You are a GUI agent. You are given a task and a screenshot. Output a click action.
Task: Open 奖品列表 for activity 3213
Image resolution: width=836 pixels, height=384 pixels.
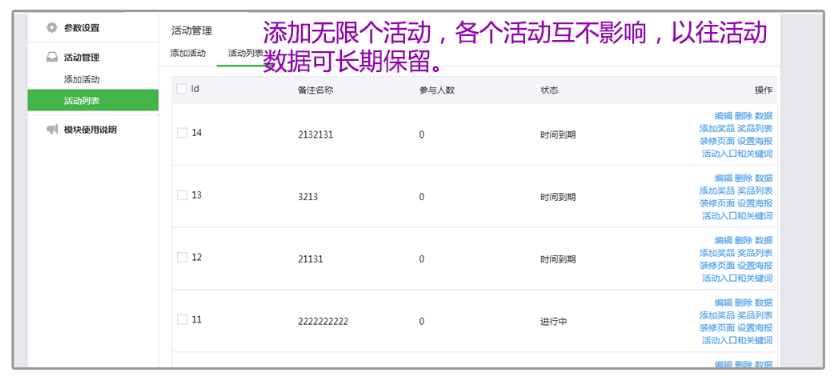point(755,191)
